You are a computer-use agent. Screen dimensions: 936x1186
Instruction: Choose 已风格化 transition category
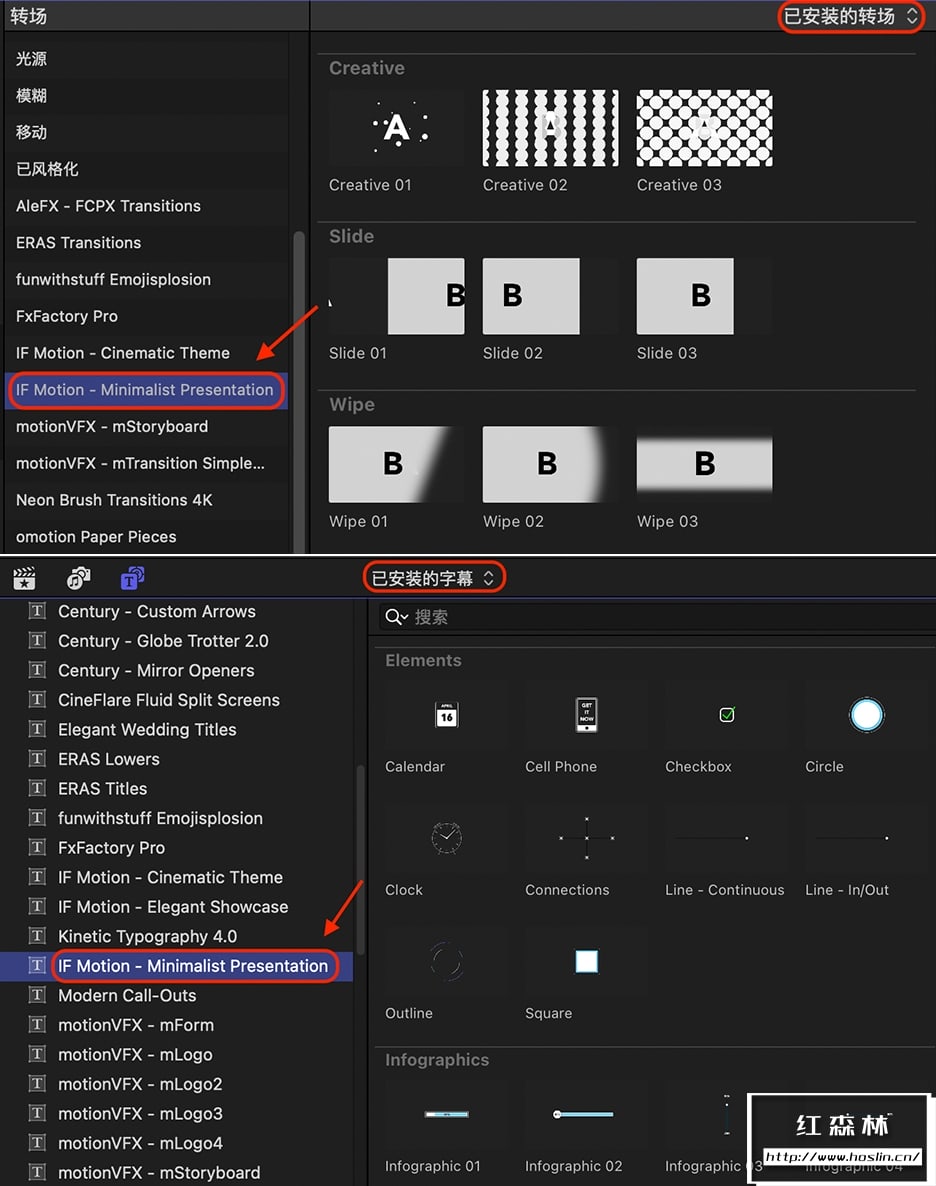pos(147,169)
